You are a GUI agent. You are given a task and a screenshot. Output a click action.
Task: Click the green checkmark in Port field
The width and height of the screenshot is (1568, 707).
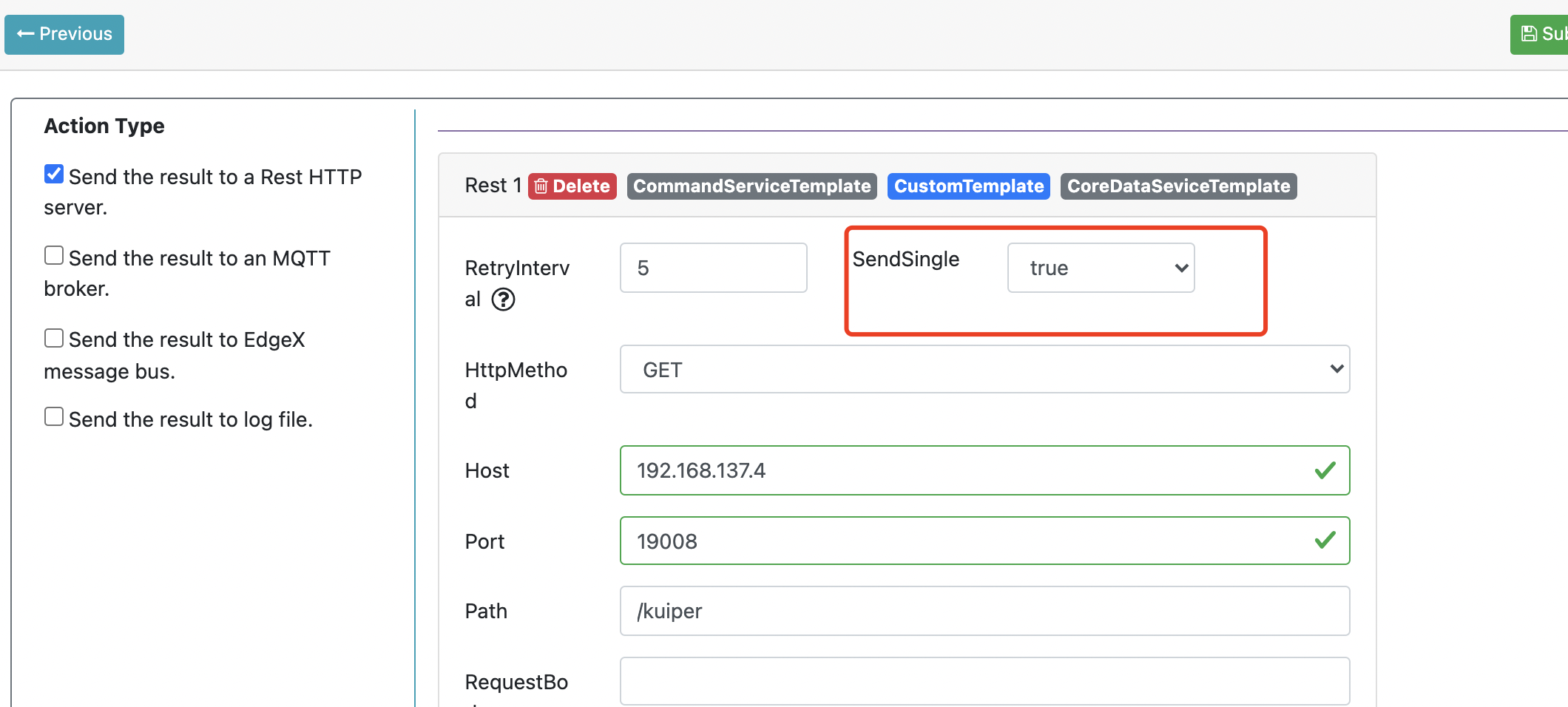tap(1325, 541)
